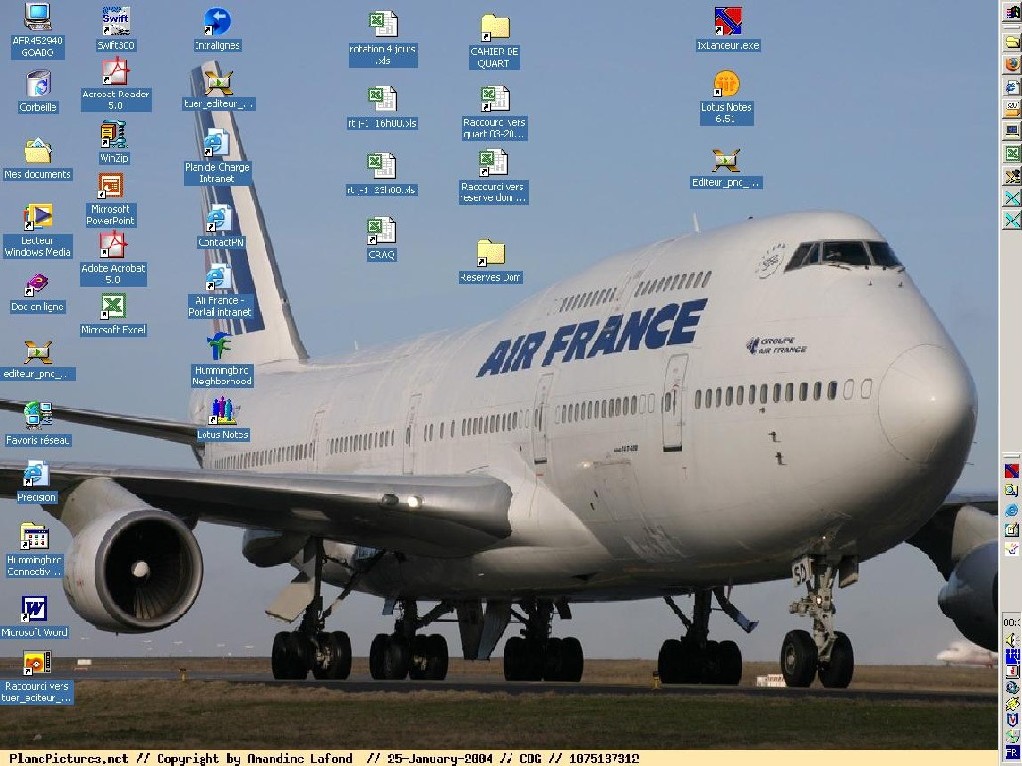Switch to the folder window taskbar button
The height and width of the screenshot is (766, 1022).
(1012, 42)
